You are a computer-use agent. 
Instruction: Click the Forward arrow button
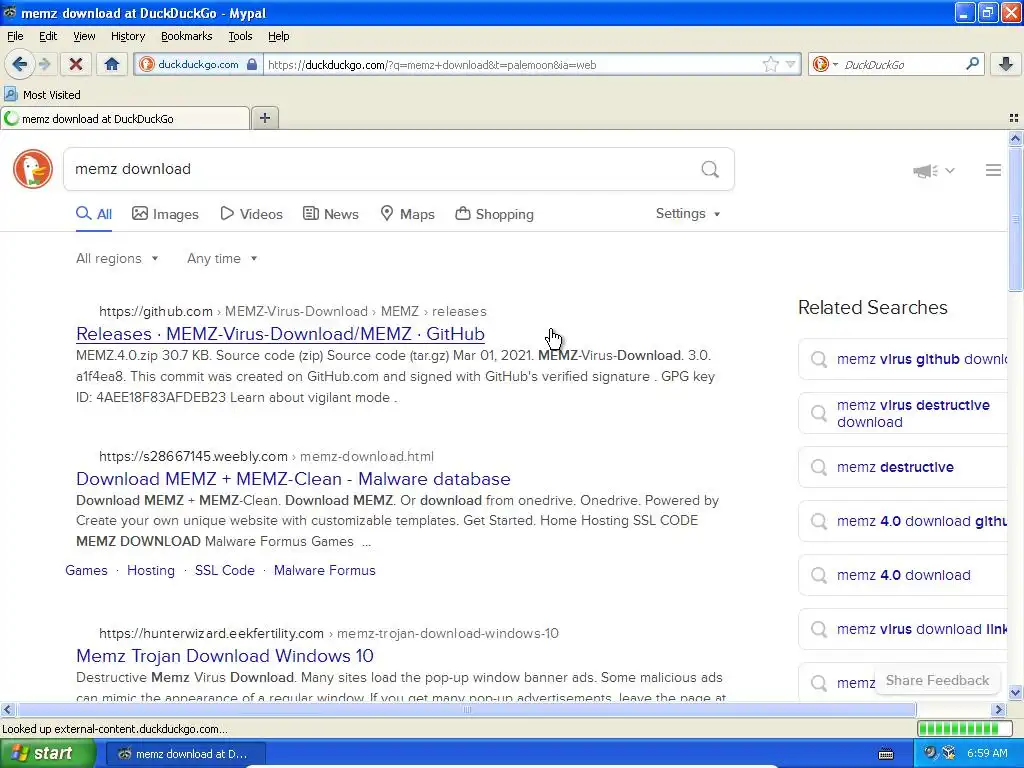(x=44, y=64)
